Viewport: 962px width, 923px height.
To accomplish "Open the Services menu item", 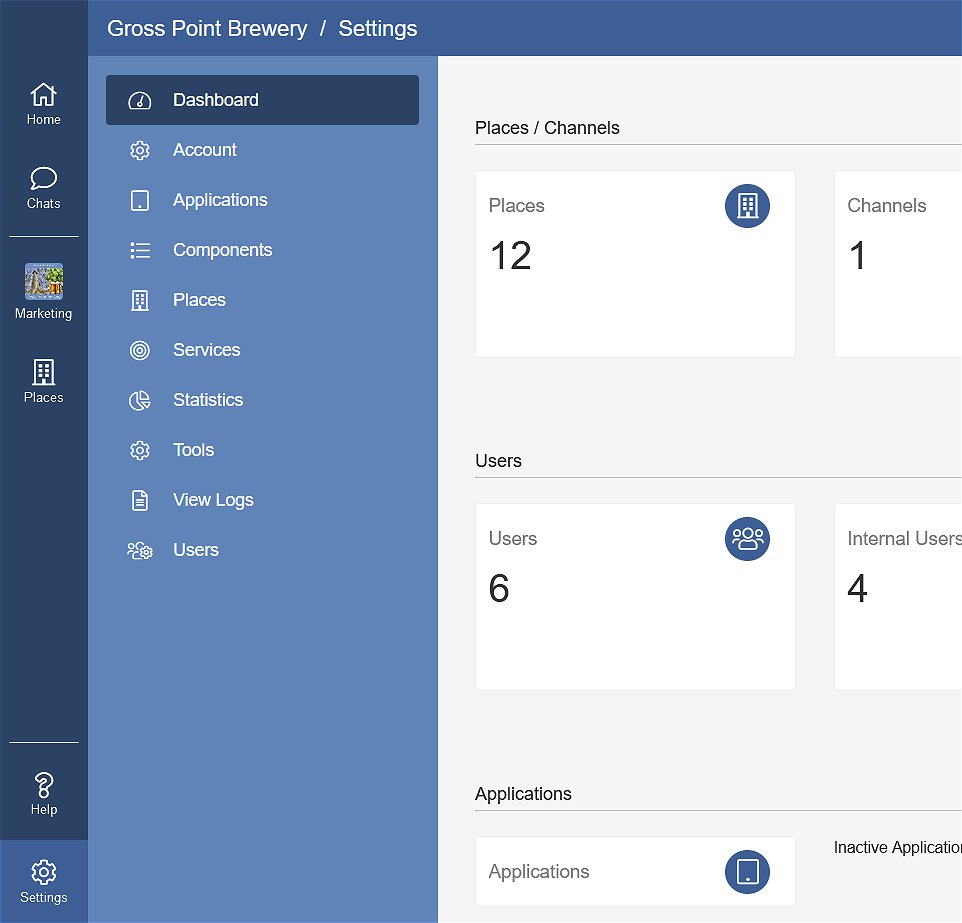I will [x=262, y=350].
